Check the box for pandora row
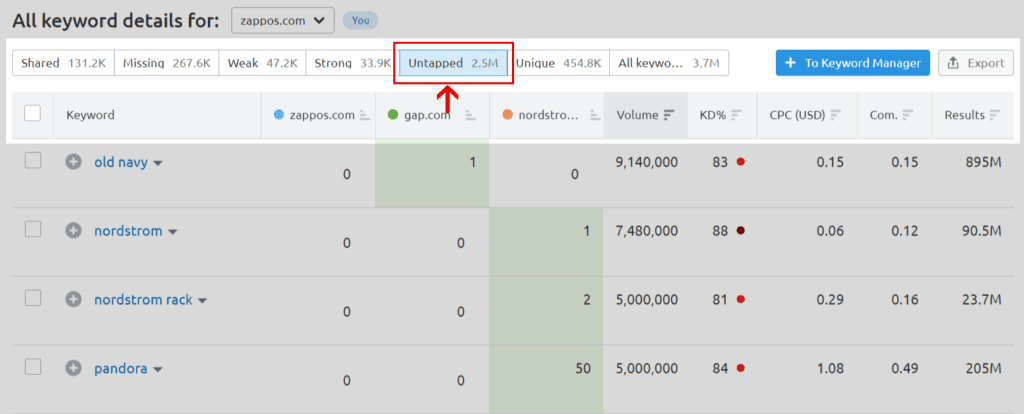 [33, 366]
